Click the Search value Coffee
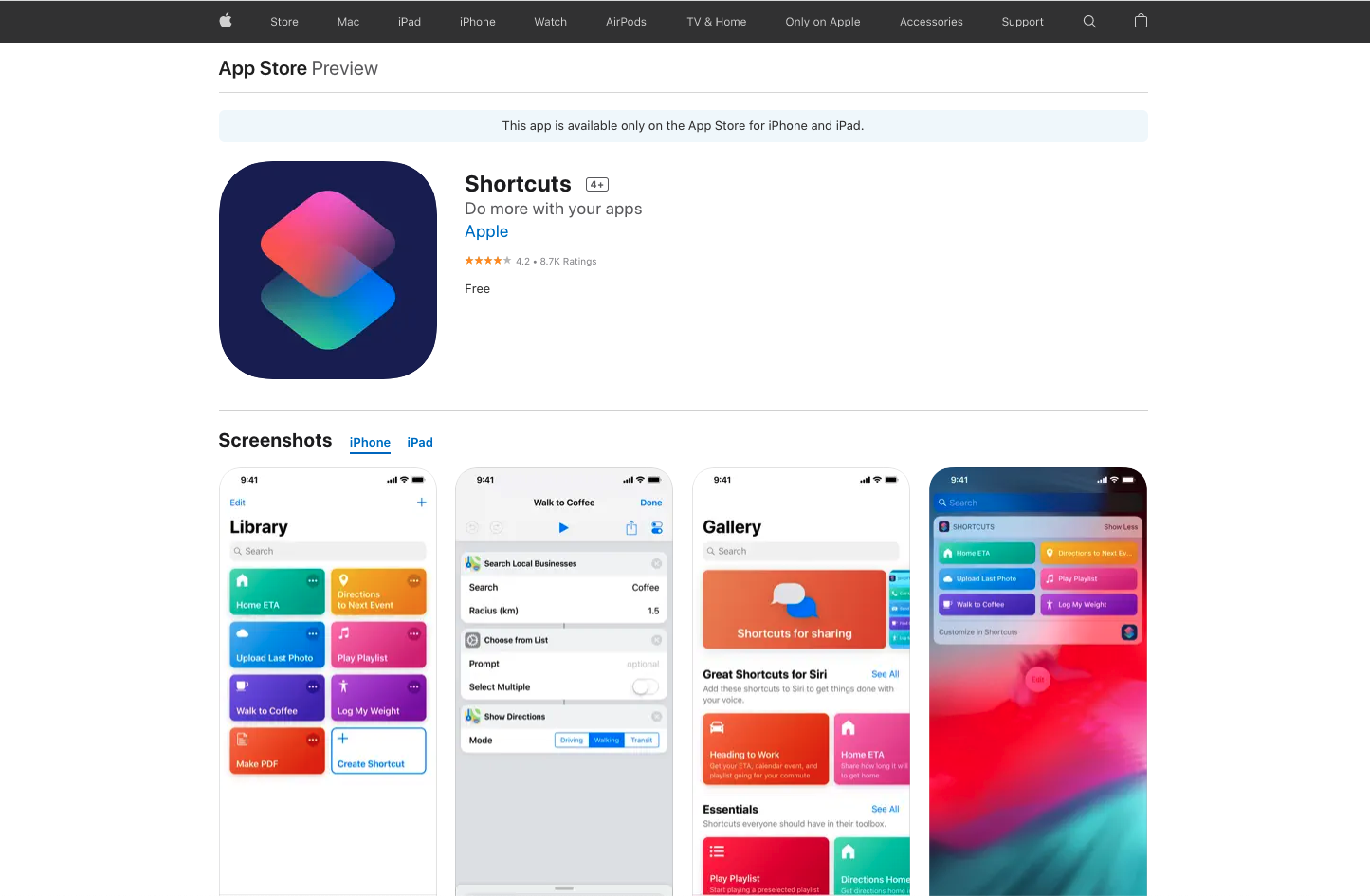 (646, 587)
